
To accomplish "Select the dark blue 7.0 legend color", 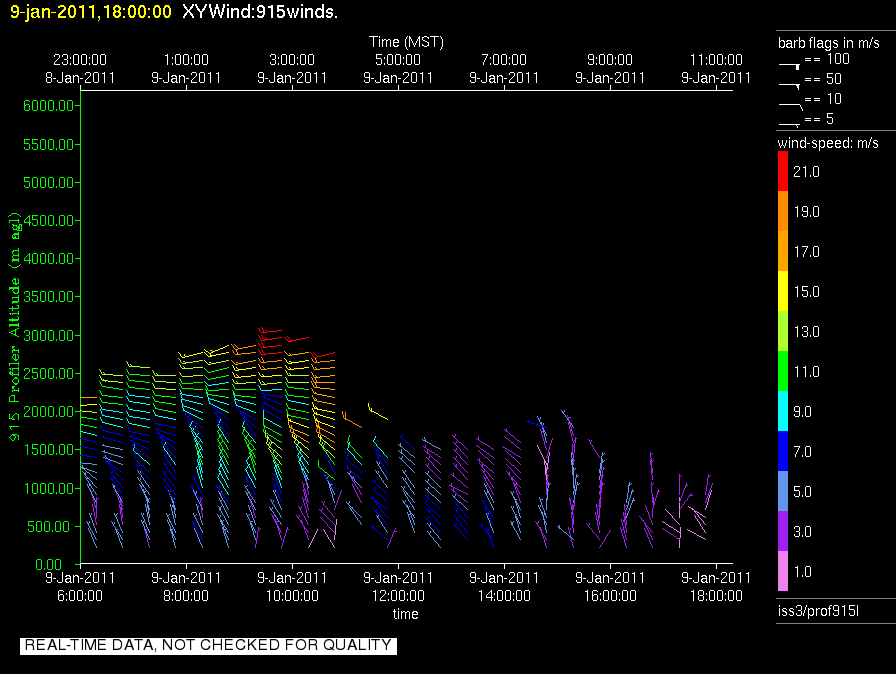I will pos(784,452).
